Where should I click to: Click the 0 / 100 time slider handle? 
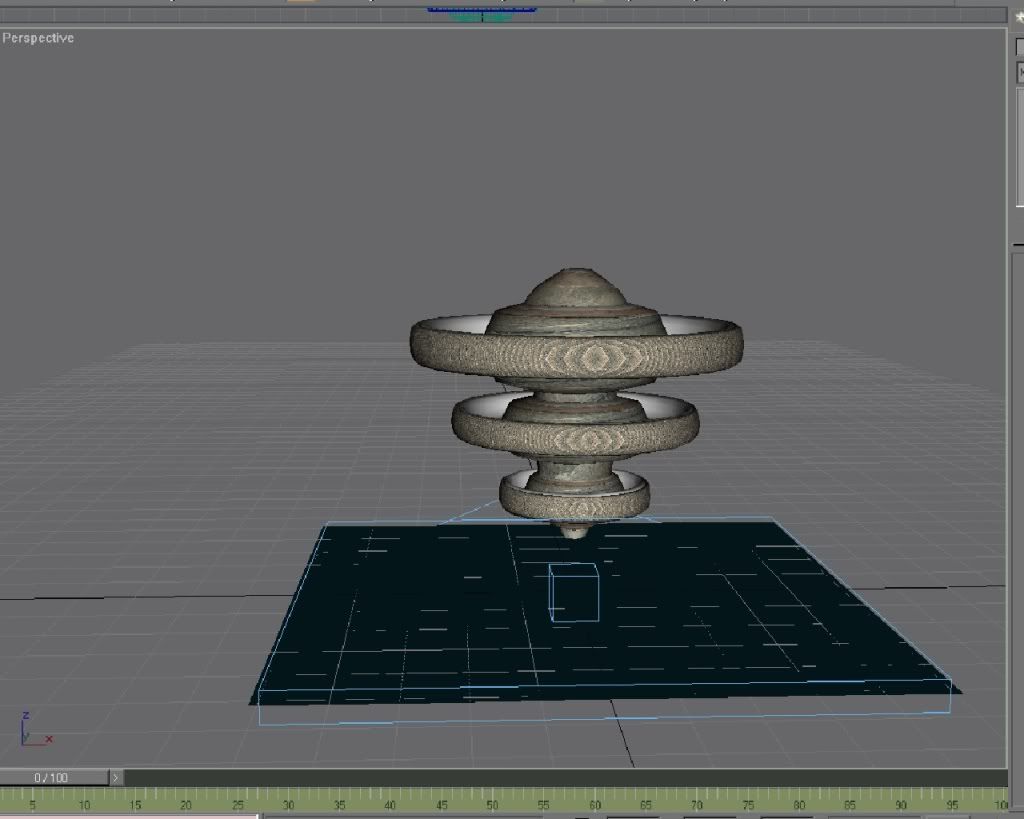click(52, 777)
